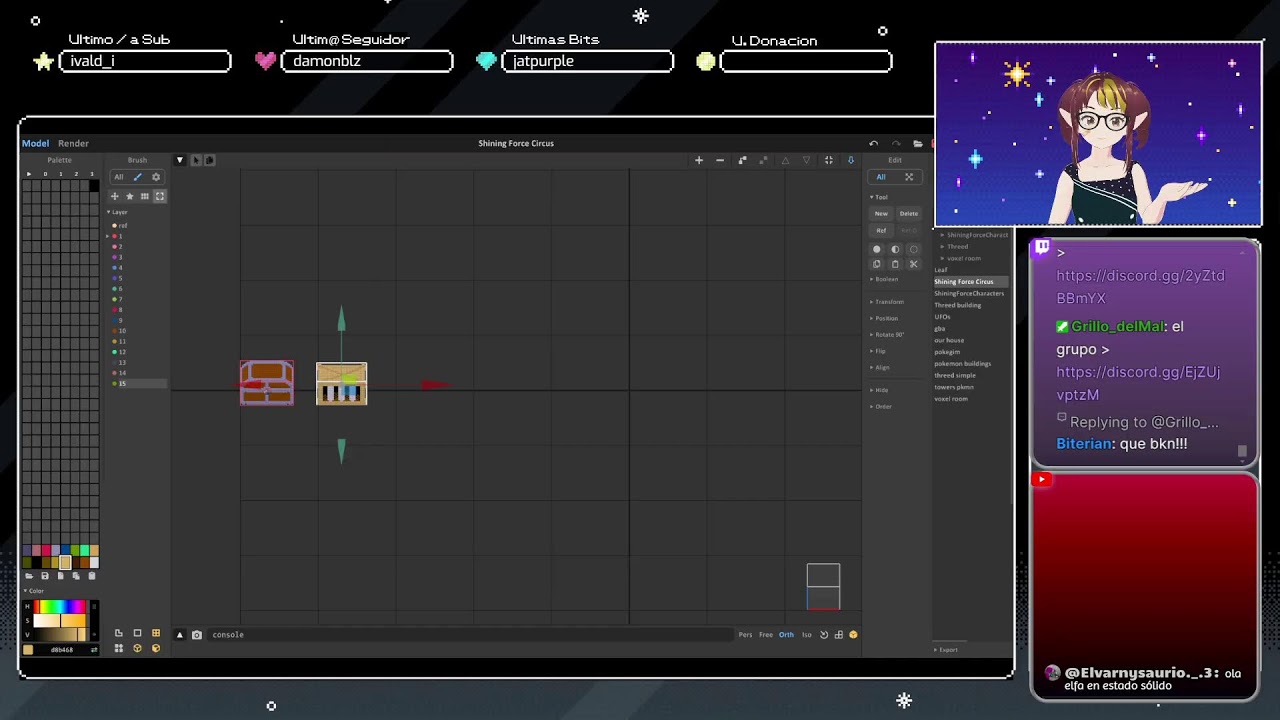Adjust the saturation S color slider
Screen dimensions: 1280x720
60,621
